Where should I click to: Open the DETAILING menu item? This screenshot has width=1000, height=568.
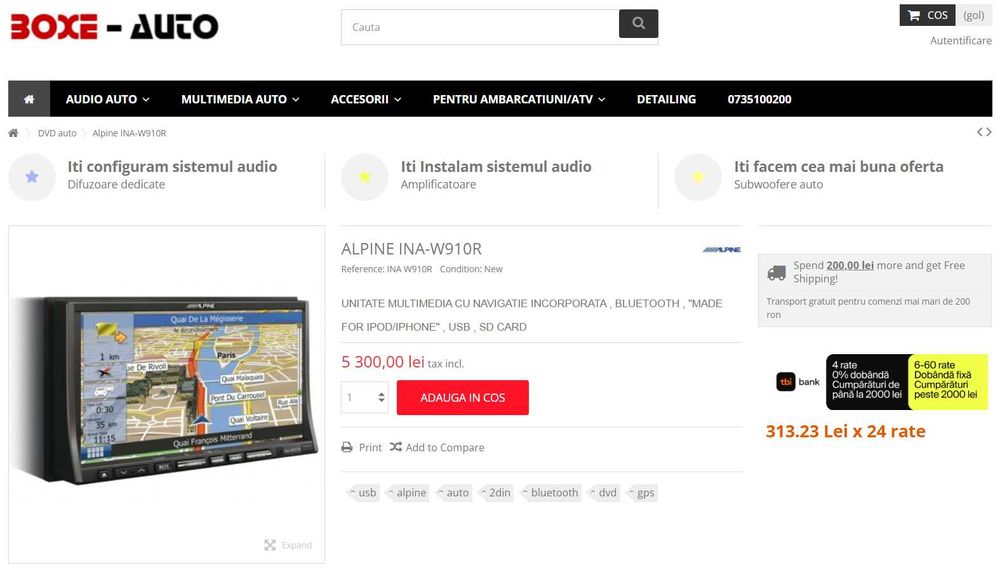coord(666,99)
